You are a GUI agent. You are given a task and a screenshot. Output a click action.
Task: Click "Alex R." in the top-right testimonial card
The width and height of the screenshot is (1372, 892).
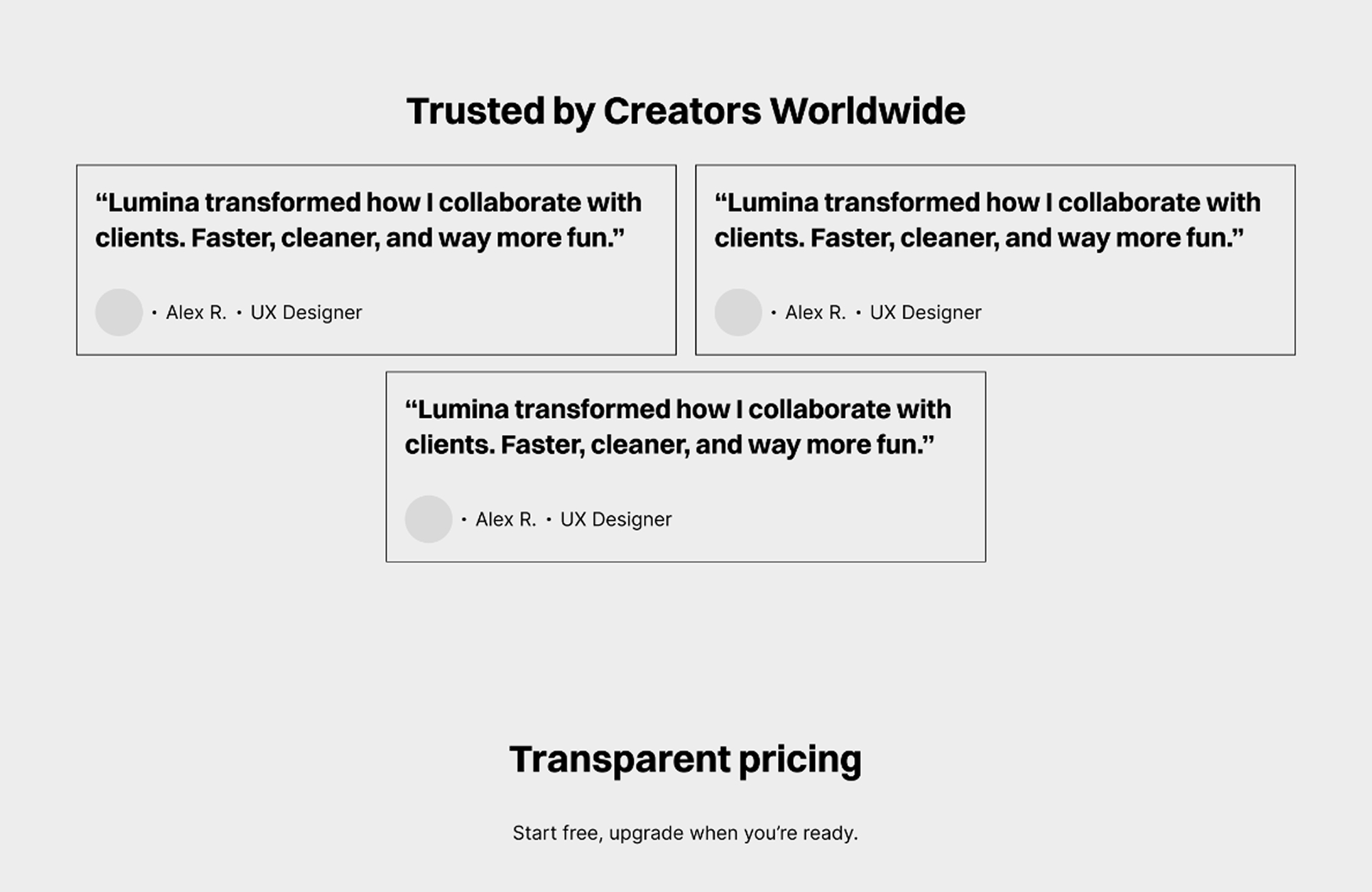click(816, 313)
